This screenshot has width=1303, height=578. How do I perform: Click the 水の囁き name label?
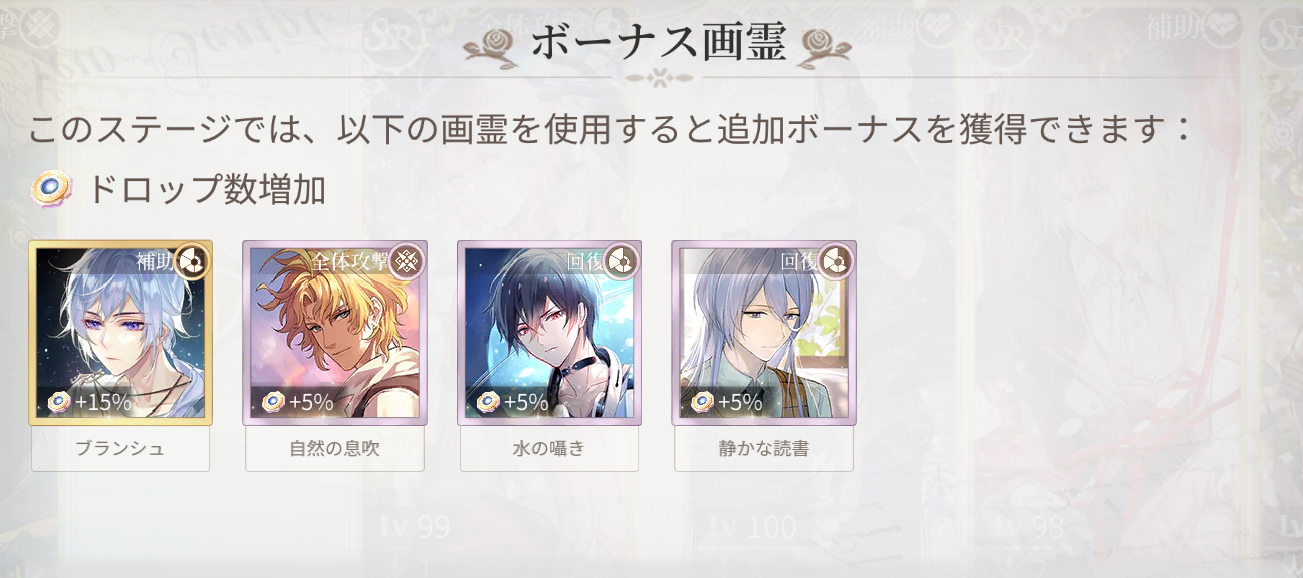coord(549,449)
